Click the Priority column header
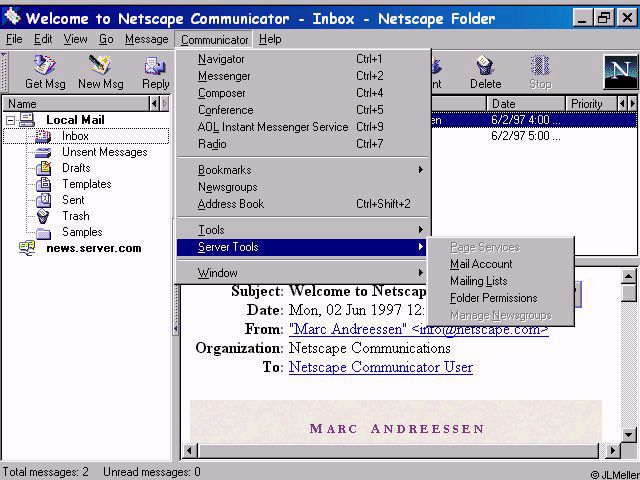The height and width of the screenshot is (480, 640). 591,104
